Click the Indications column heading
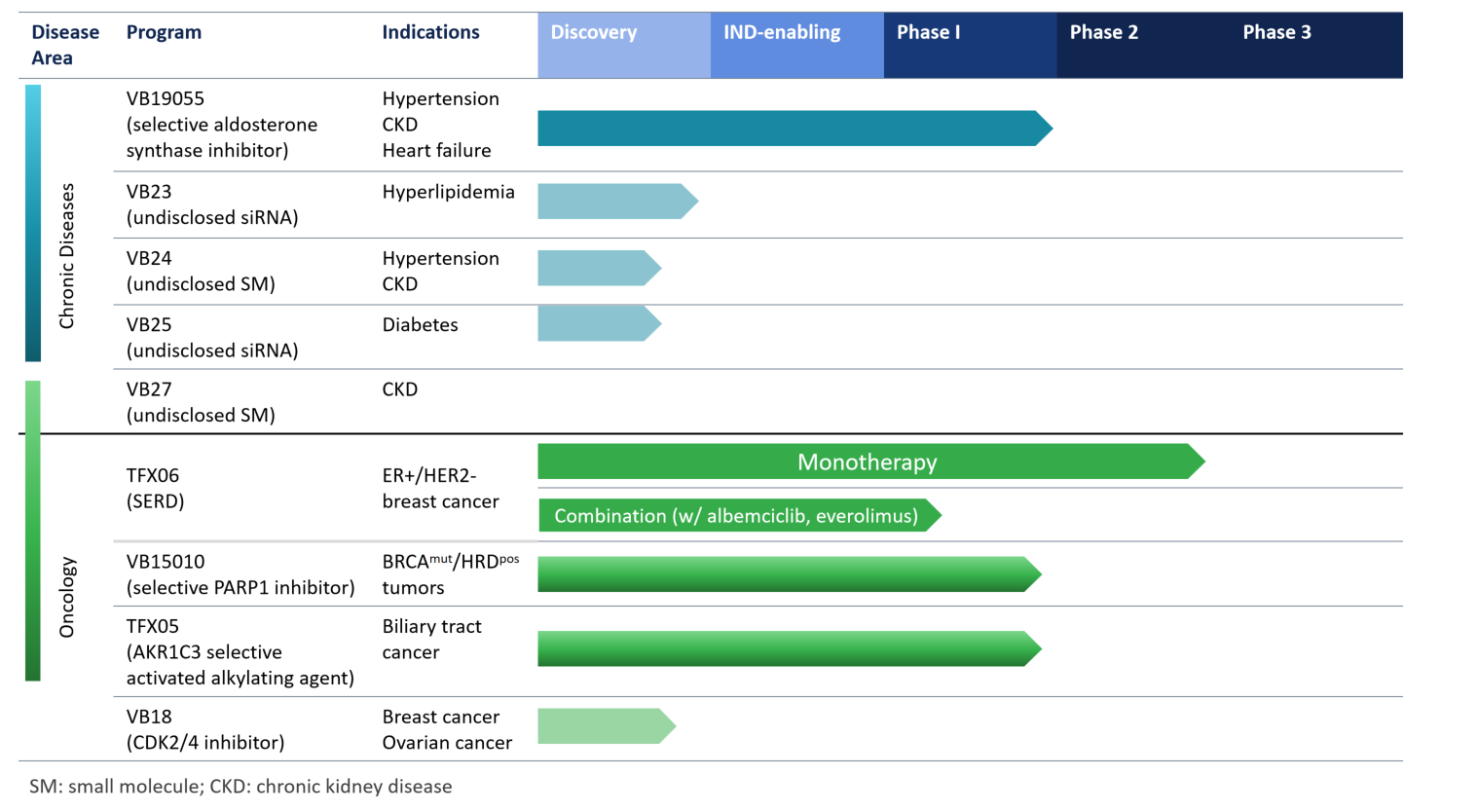1478x812 pixels. tap(430, 32)
